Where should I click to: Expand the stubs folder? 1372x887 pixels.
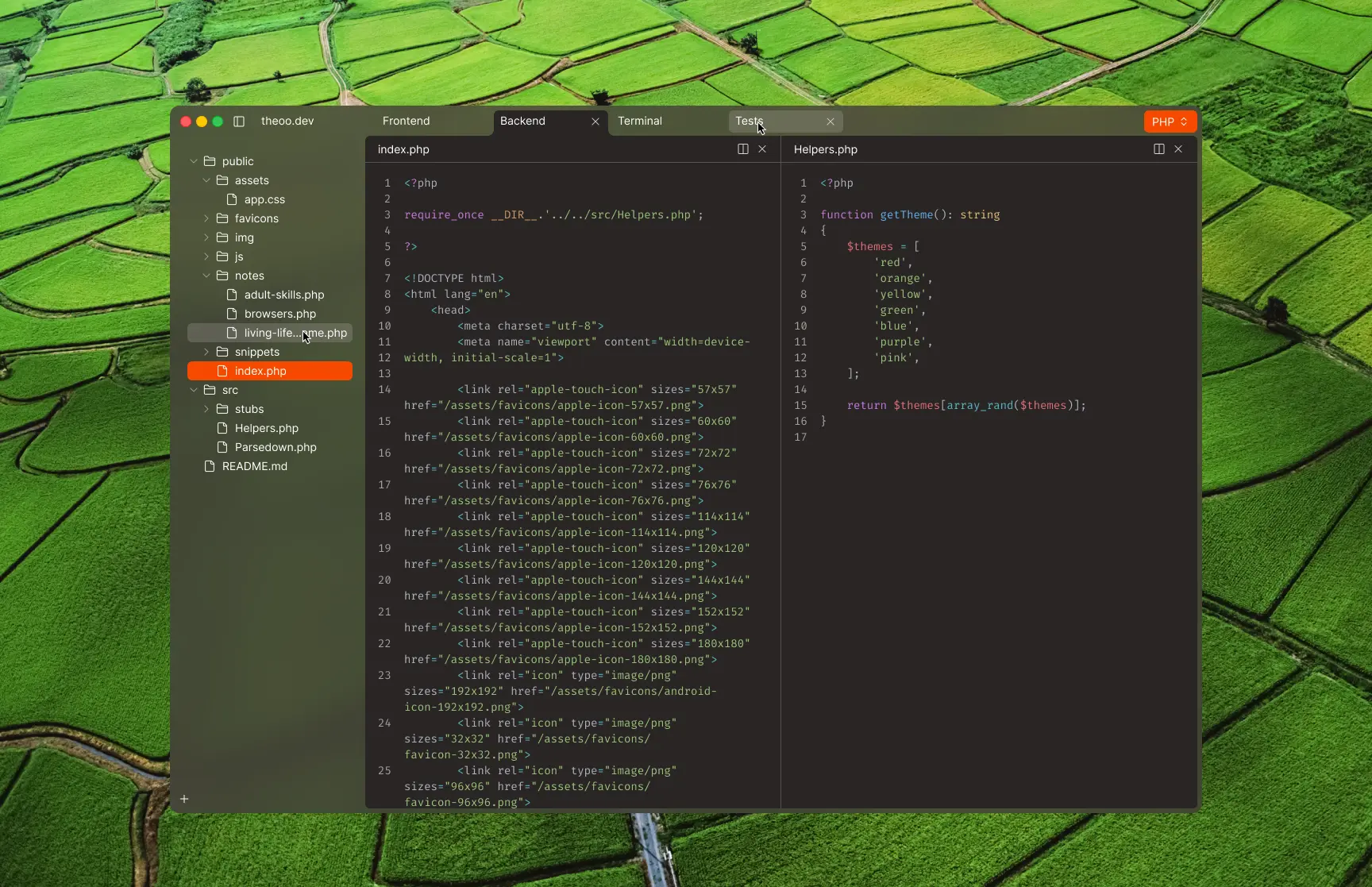206,409
